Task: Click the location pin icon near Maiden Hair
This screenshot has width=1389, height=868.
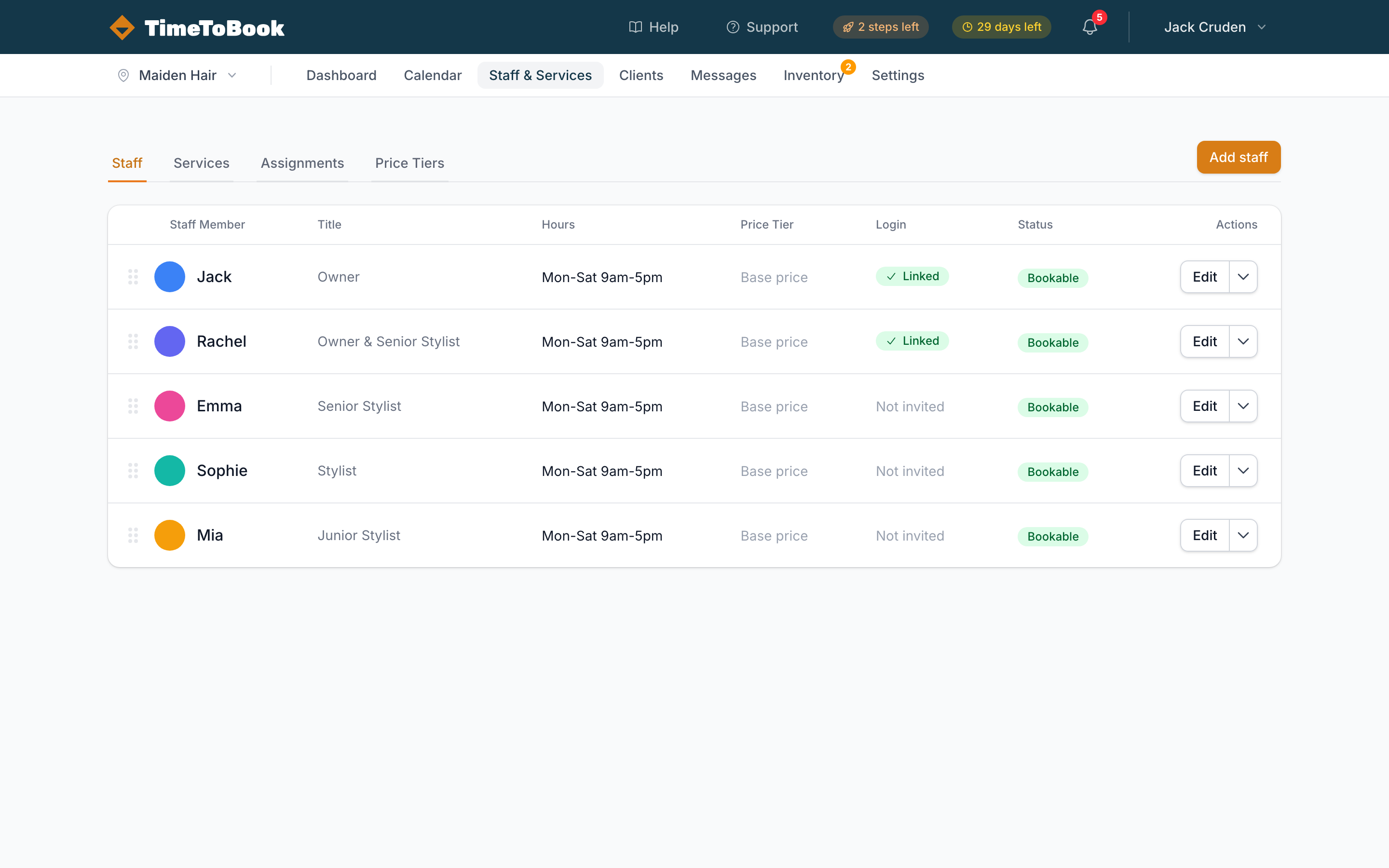Action: [x=123, y=75]
